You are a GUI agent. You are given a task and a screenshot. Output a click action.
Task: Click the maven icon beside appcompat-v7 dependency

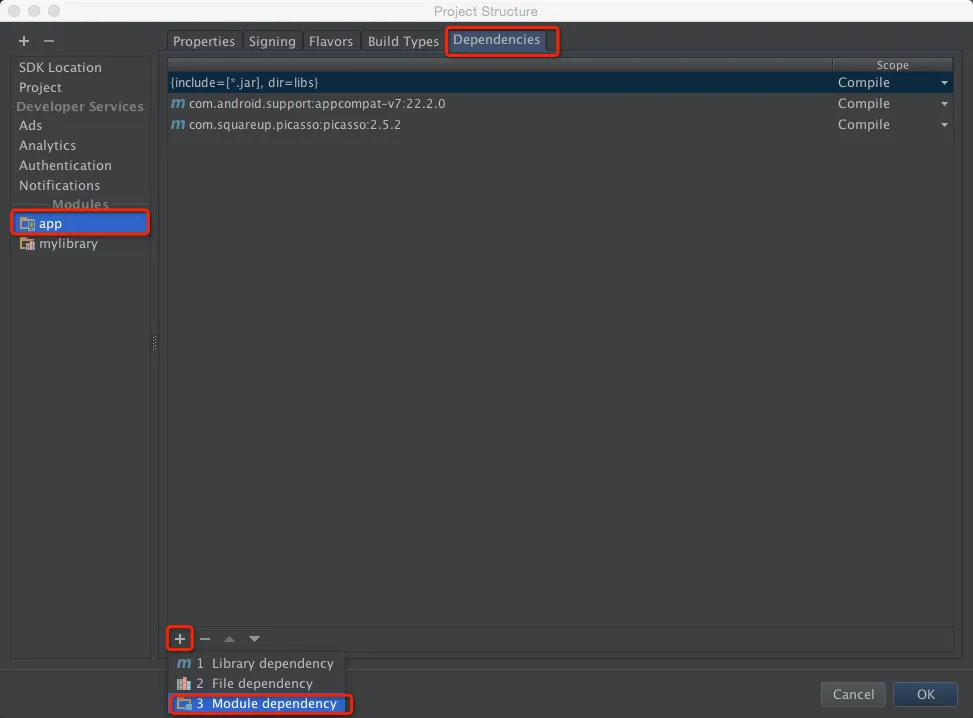point(178,103)
